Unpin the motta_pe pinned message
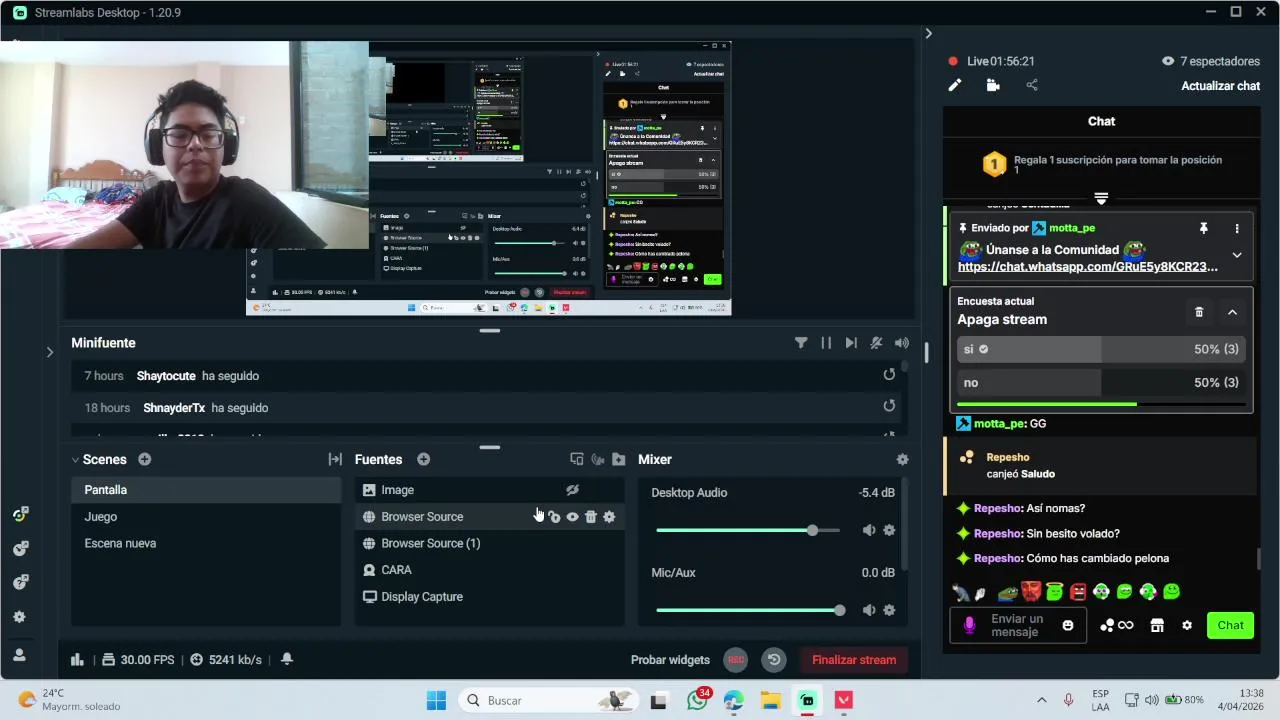This screenshot has height=720, width=1280. 1204,228
